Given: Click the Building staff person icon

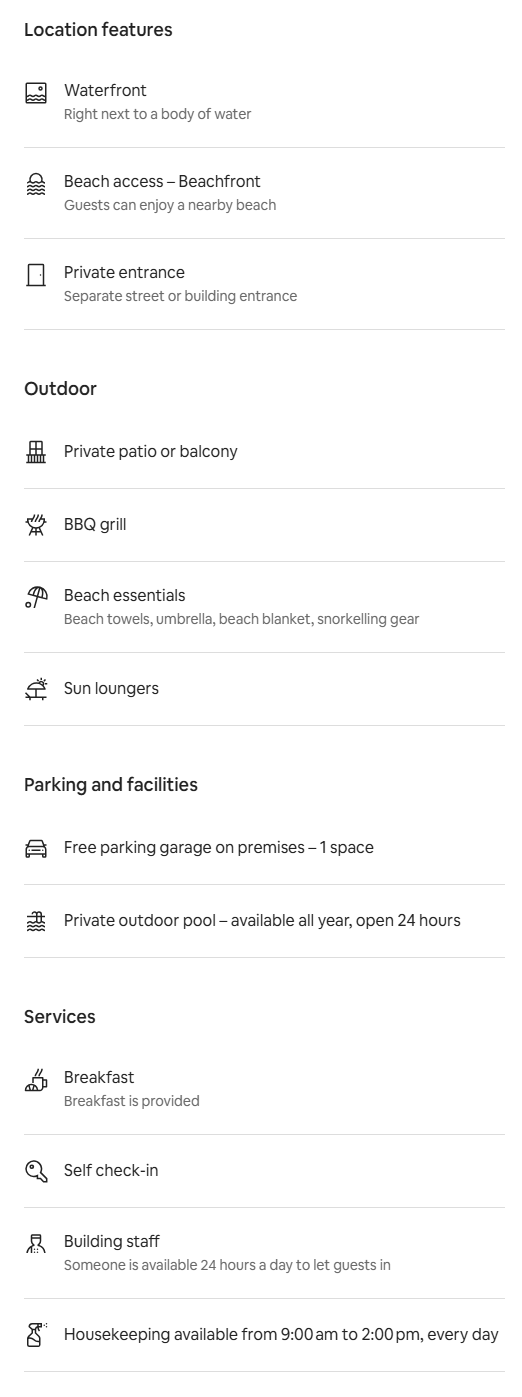Looking at the screenshot, I should tap(36, 1244).
